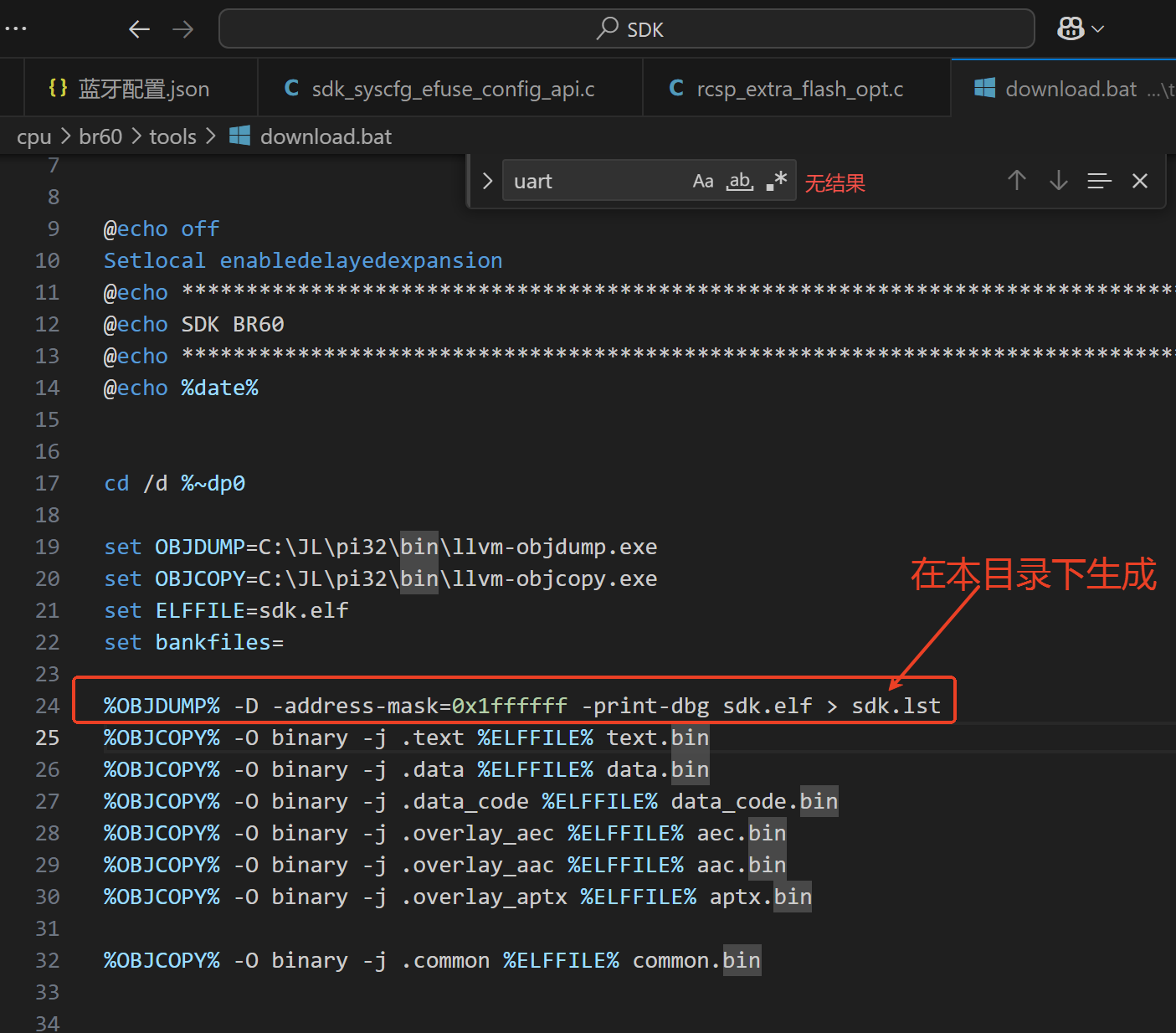Click 'SDK BR60' text on line 12
1176x1033 pixels.
(233, 324)
